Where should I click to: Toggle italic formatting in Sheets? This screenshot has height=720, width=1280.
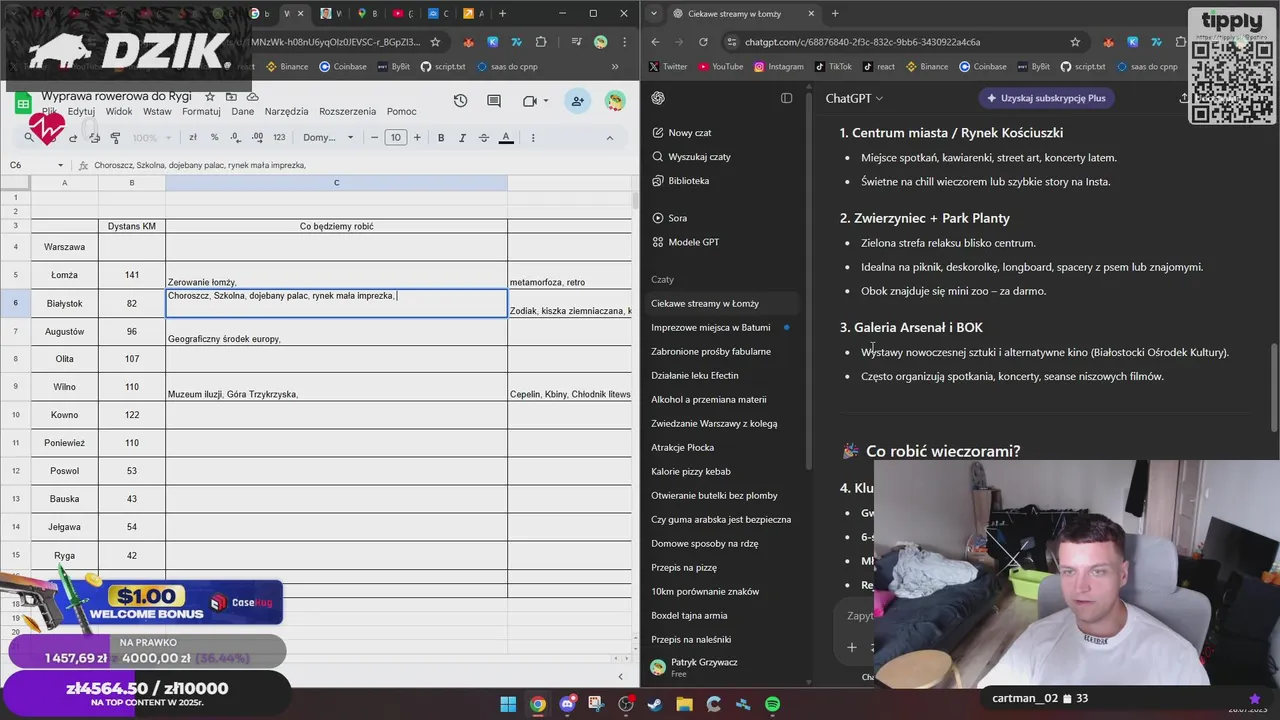pos(462,138)
